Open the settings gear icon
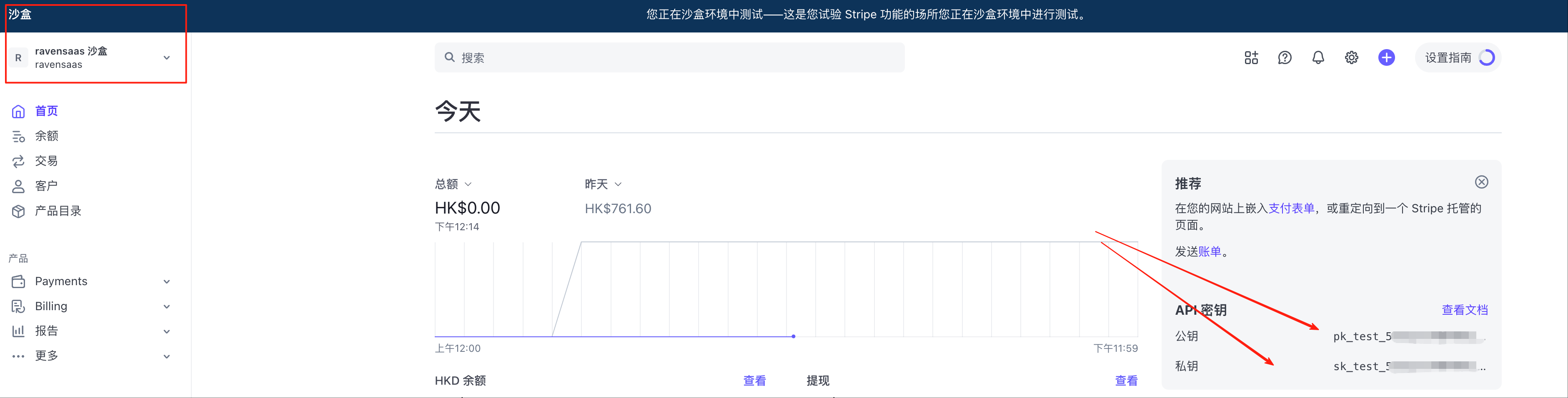The height and width of the screenshot is (398, 1568). (1351, 58)
